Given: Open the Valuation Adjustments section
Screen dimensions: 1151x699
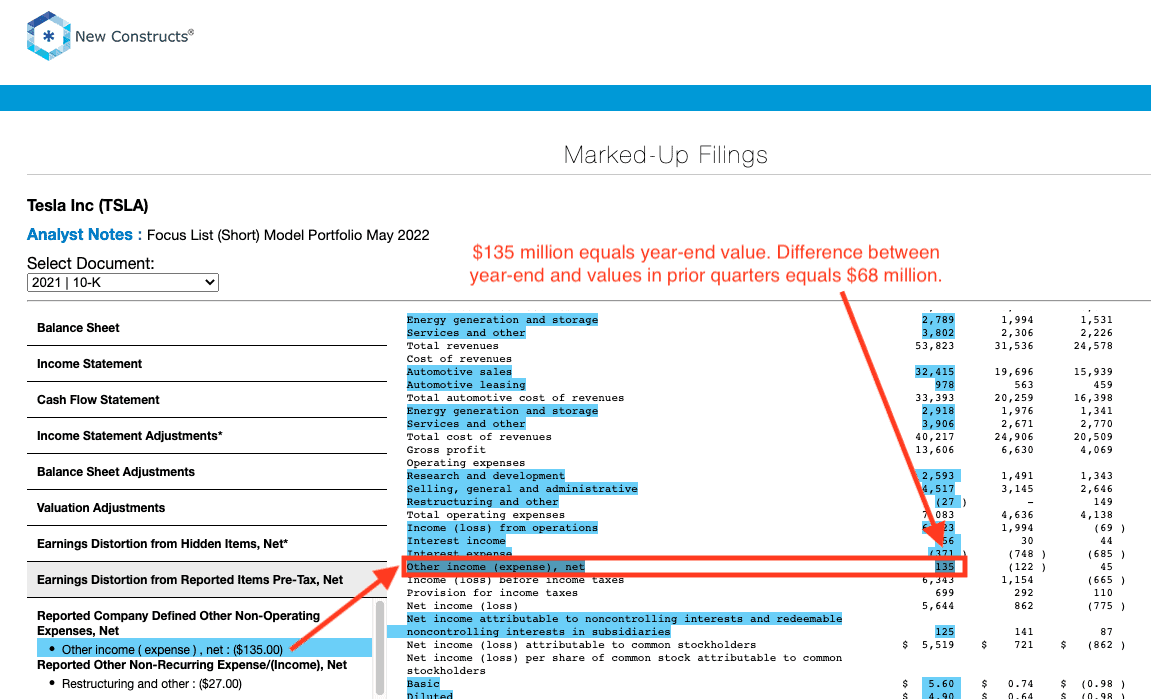Looking at the screenshot, I should (101, 507).
